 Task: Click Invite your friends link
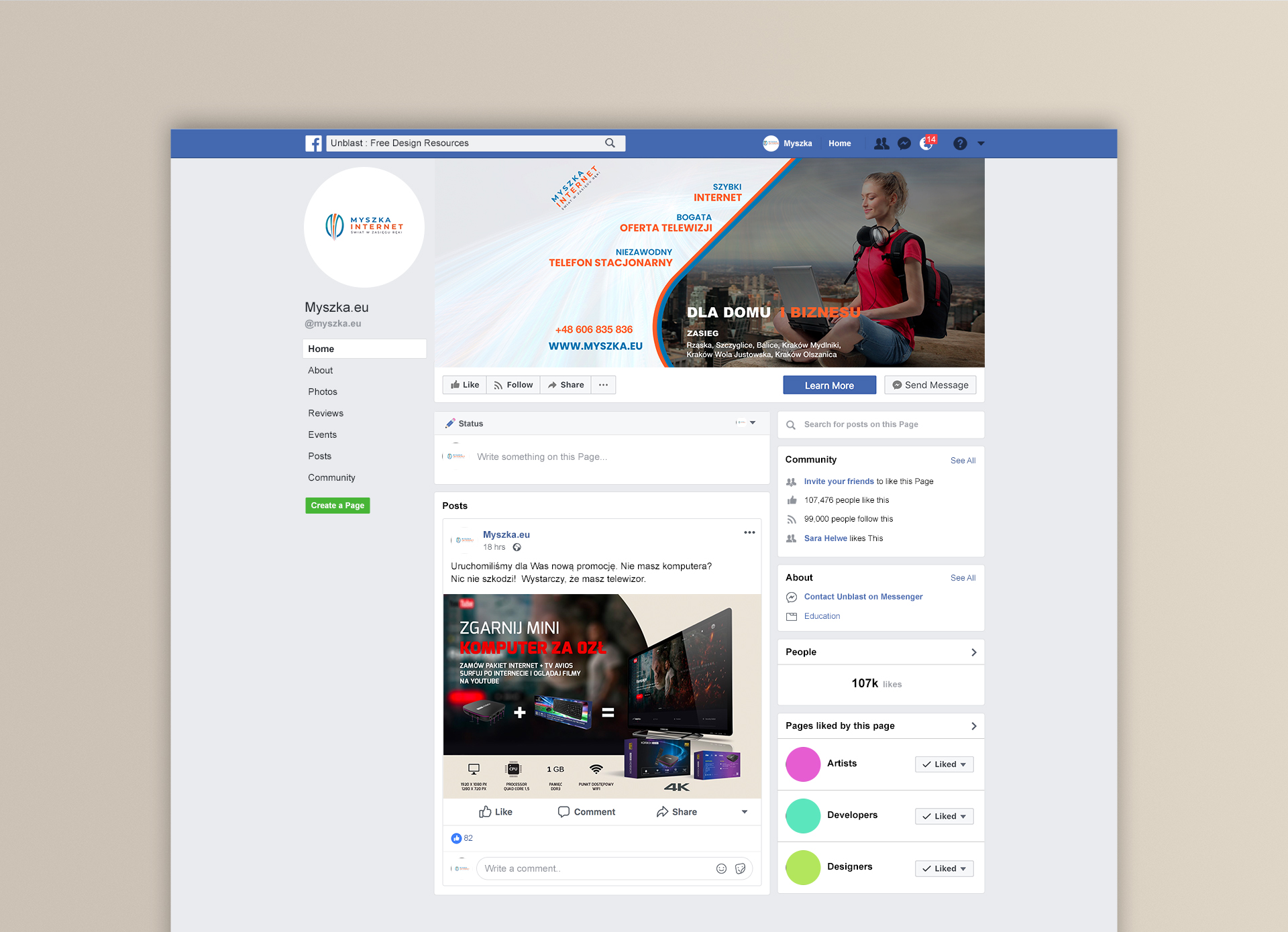click(x=839, y=481)
